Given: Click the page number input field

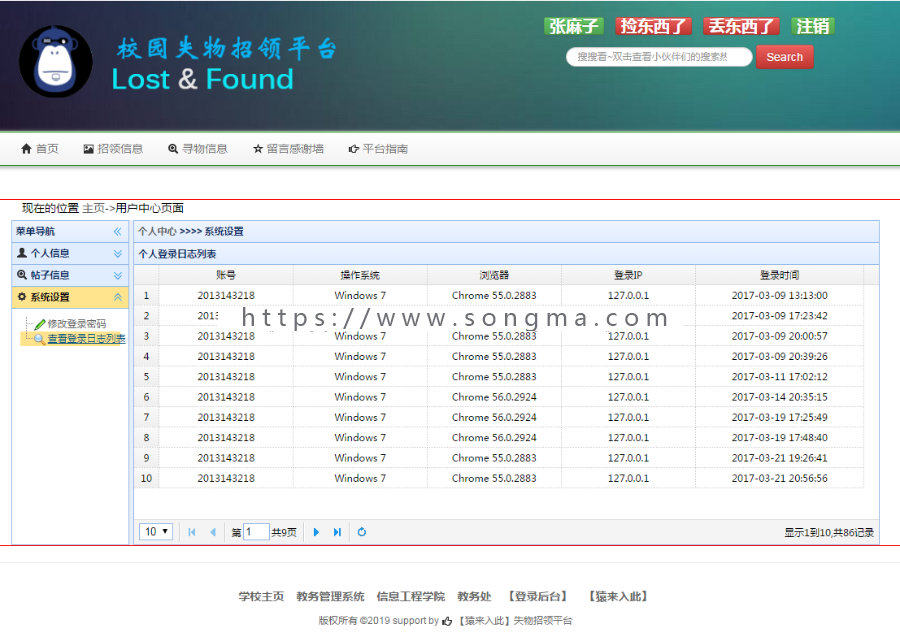Looking at the screenshot, I should point(256,532).
